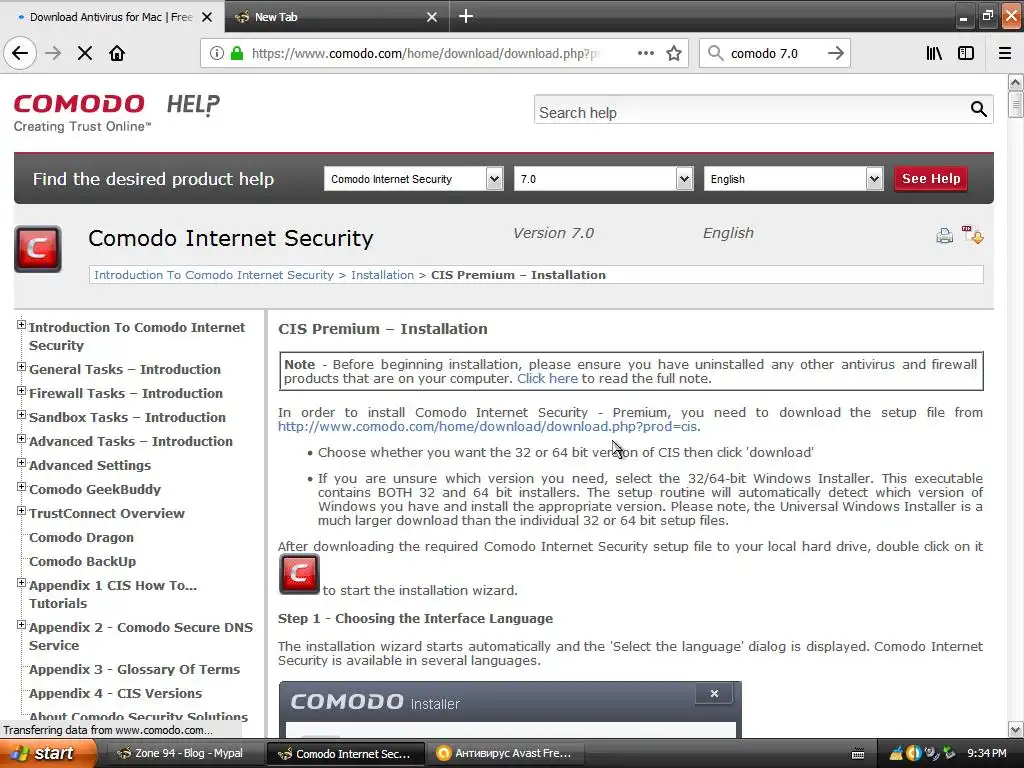1024x768 pixels.
Task: Open Comodo BackUp in the tree
Action: (x=82, y=562)
